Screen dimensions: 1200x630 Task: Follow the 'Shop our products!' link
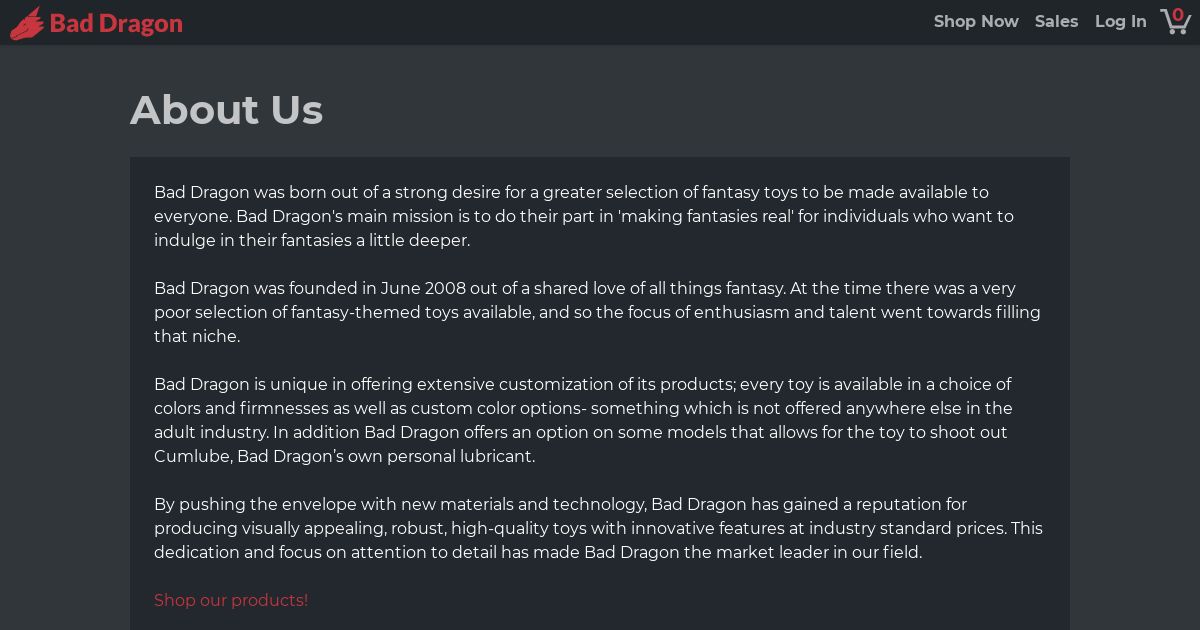[231, 600]
